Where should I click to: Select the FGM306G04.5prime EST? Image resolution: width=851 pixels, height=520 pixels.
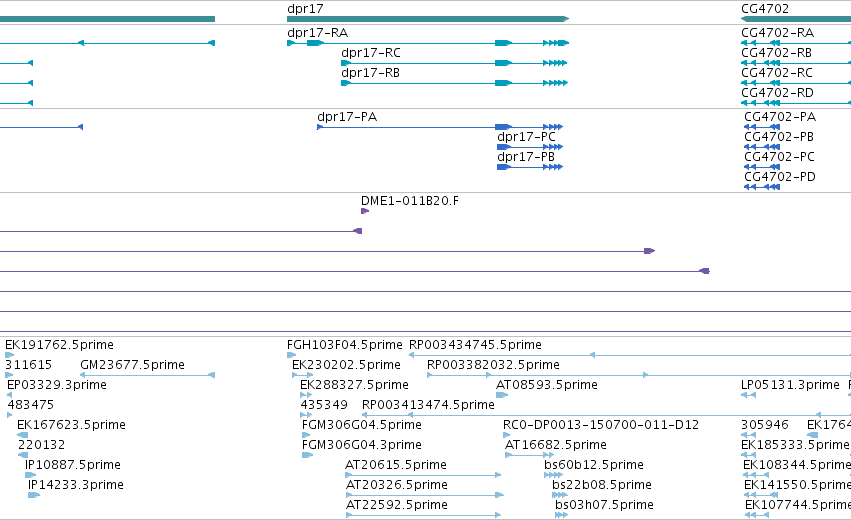[361, 425]
